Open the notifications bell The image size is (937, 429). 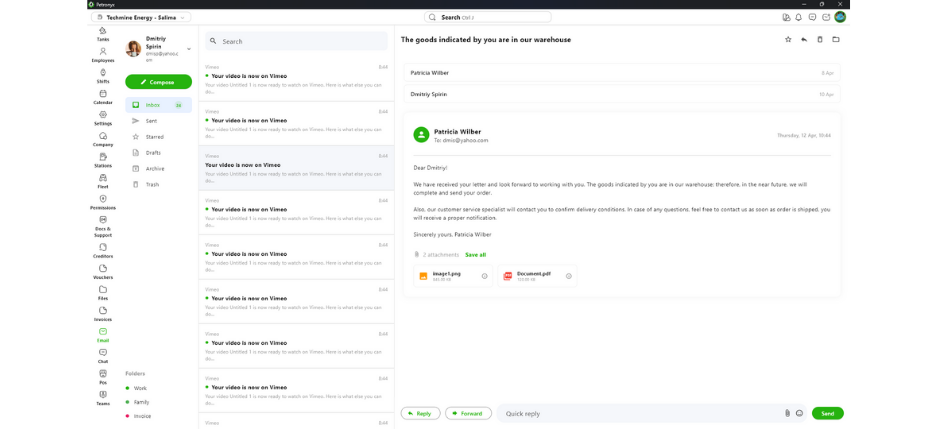pyautogui.click(x=799, y=17)
